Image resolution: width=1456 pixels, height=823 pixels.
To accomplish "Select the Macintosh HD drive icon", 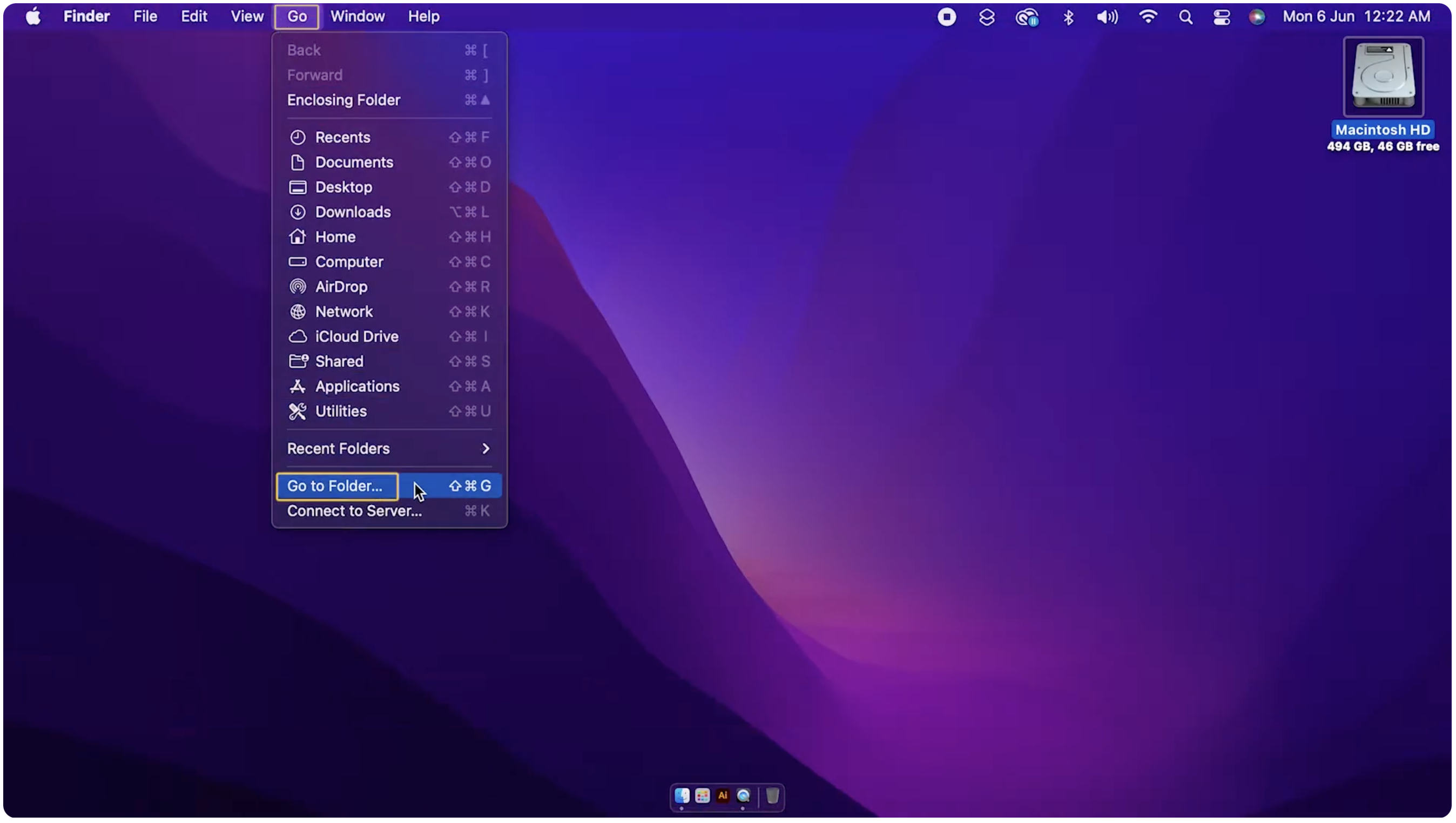I will coord(1383,77).
